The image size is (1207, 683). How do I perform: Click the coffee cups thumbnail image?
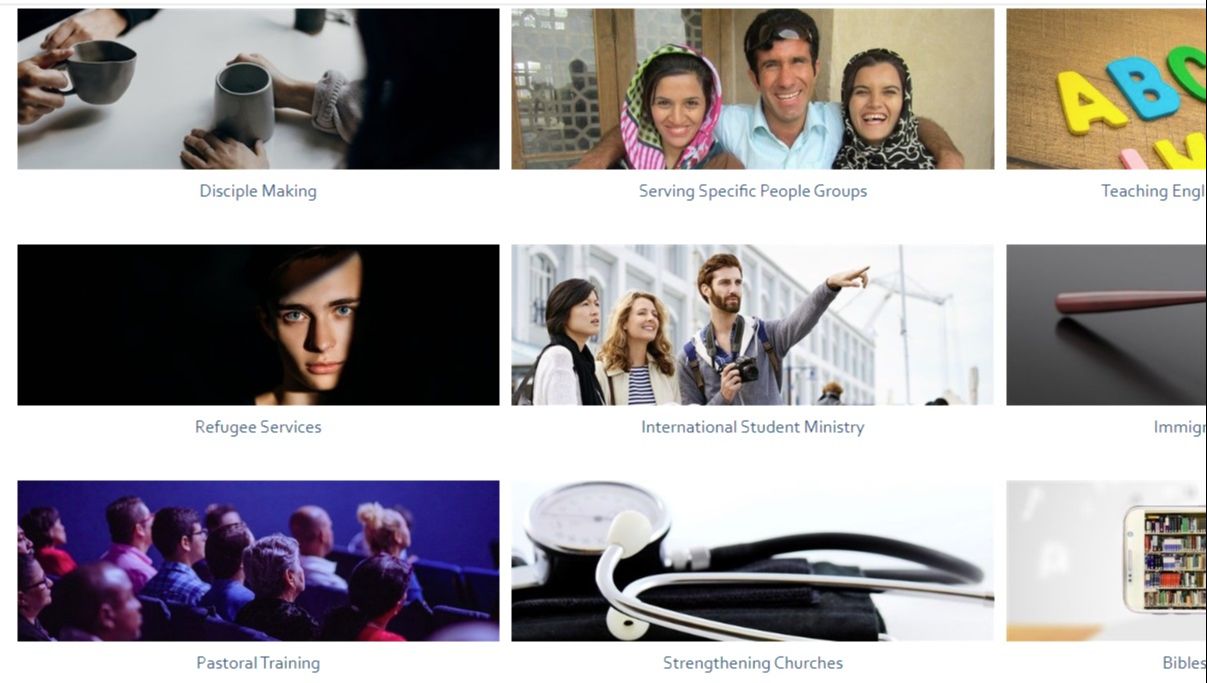(258, 89)
